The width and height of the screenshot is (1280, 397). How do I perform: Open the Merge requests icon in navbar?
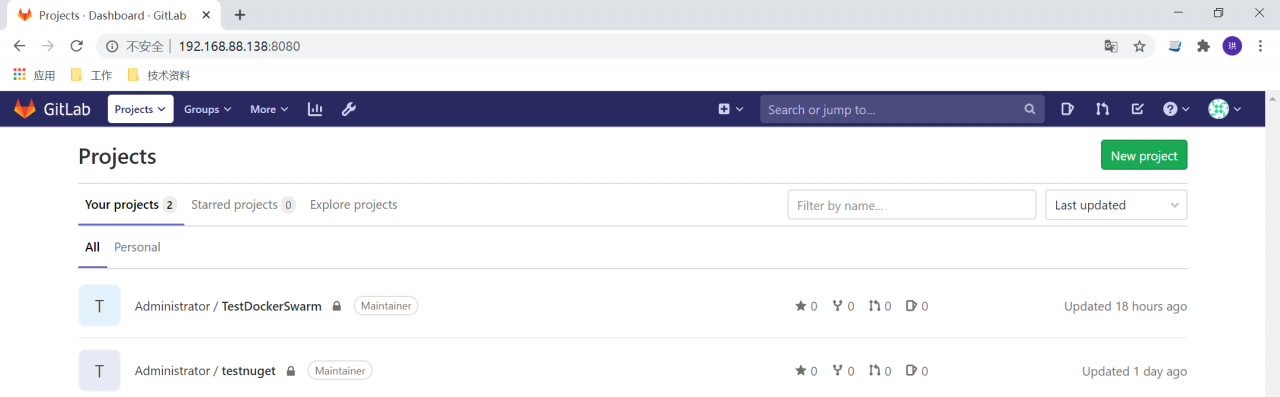(x=1102, y=109)
